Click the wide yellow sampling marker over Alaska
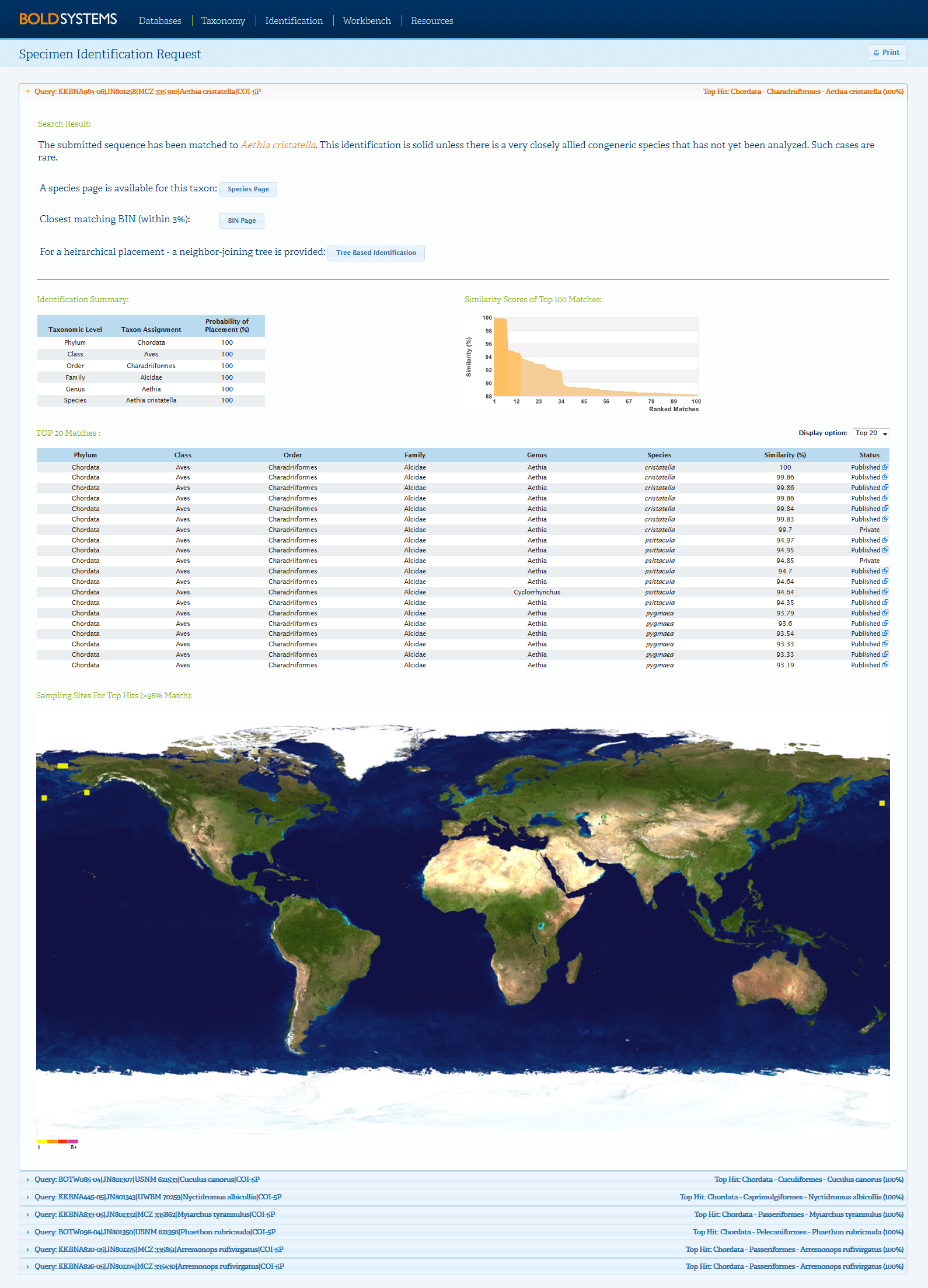This screenshot has height=1288, width=928. 63,766
